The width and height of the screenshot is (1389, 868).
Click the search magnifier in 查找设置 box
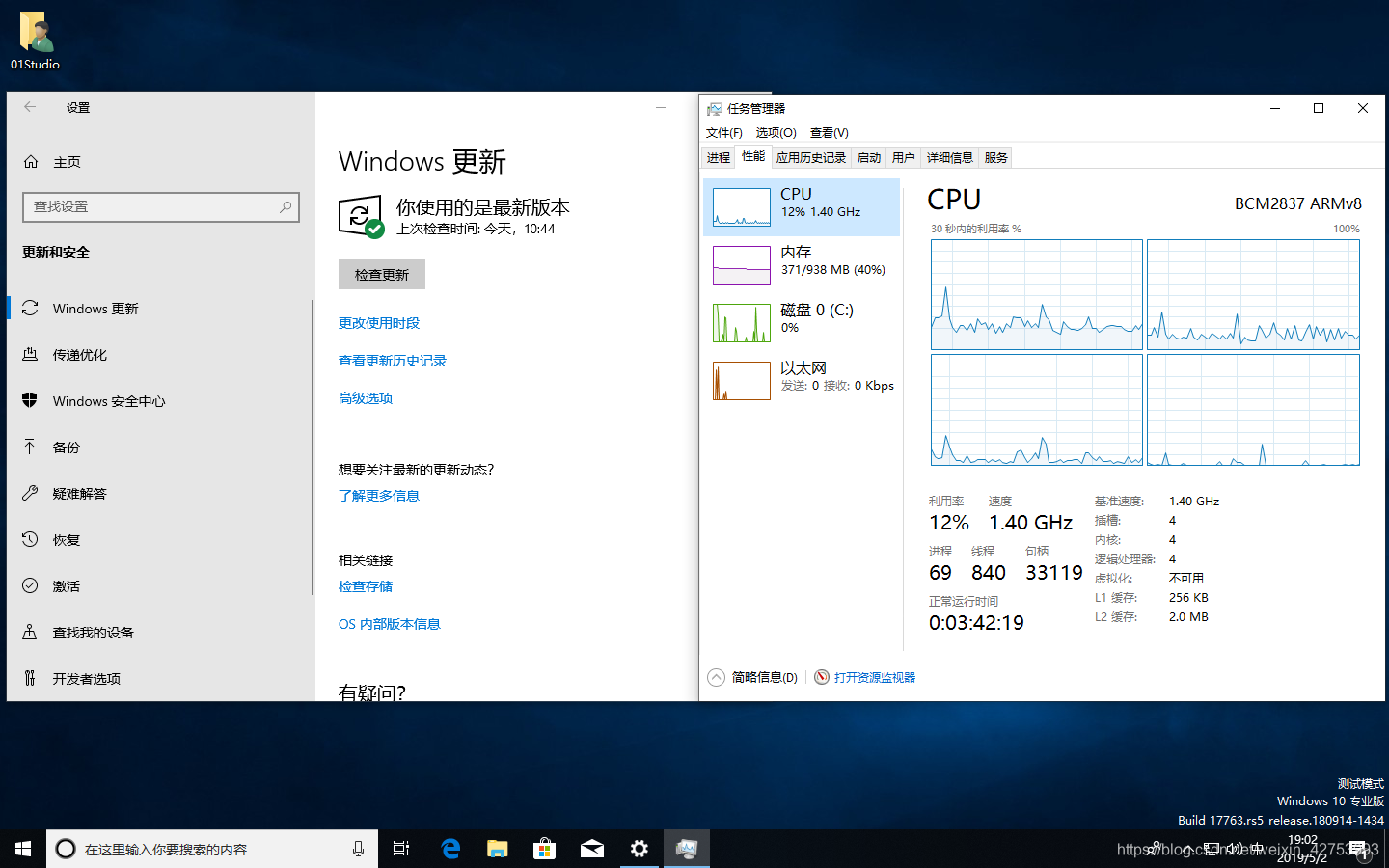(x=286, y=206)
